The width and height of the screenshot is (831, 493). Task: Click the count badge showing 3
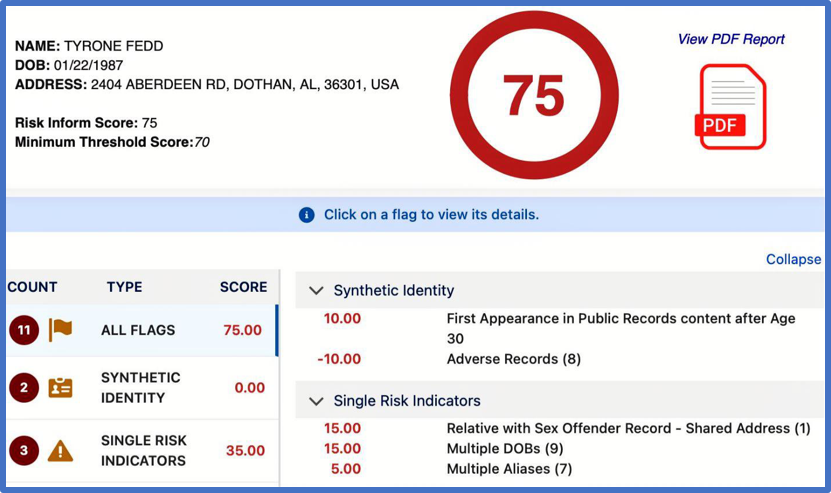(24, 451)
